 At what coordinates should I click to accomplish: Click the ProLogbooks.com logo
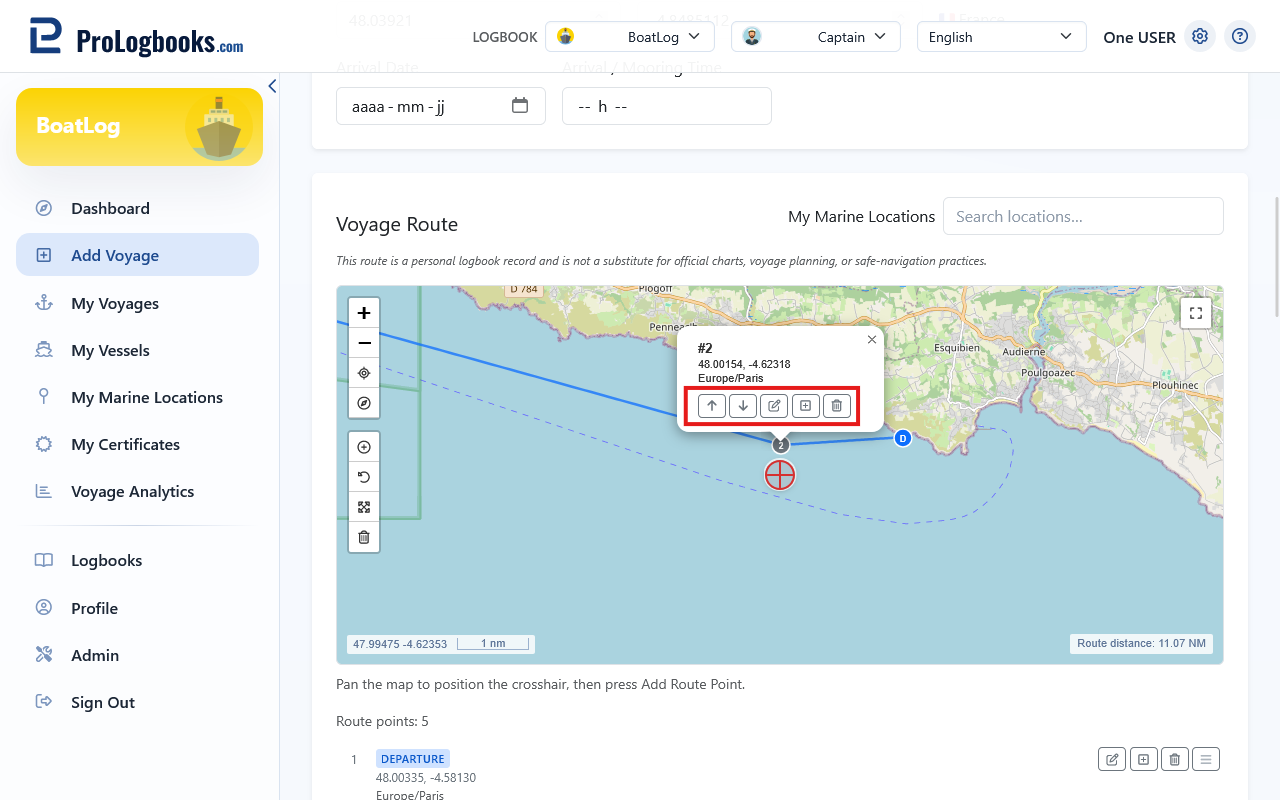tap(136, 38)
